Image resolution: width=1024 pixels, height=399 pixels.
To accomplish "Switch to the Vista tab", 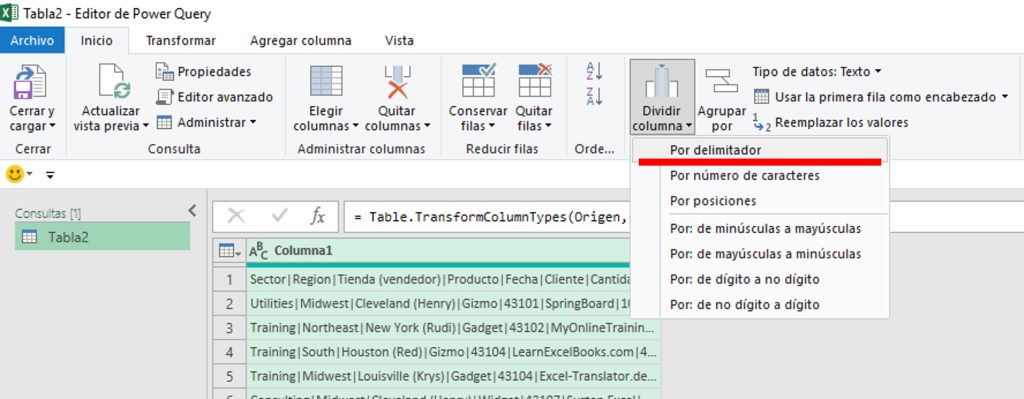I will coord(399,40).
